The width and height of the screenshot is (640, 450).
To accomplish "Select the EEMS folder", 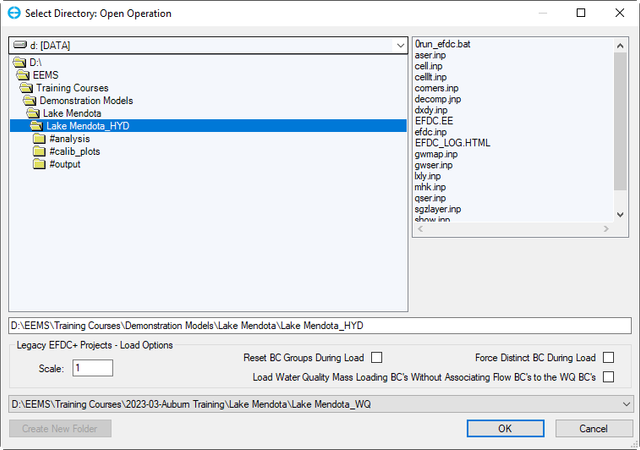I will click(x=45, y=75).
